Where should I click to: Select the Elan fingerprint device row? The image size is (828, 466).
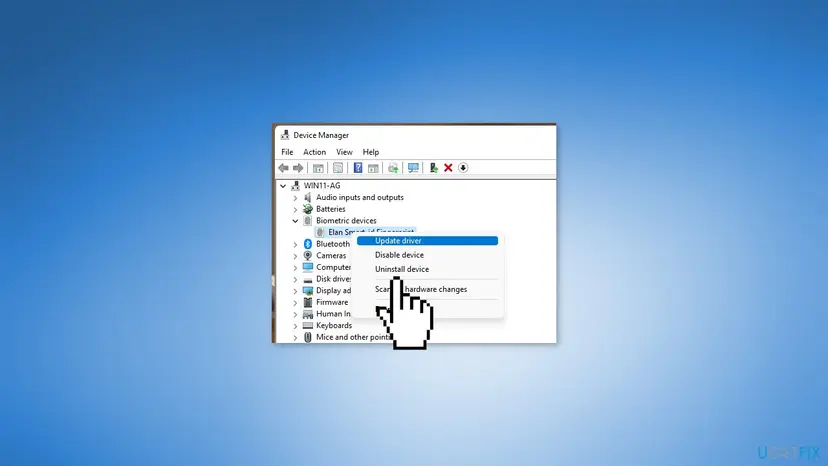pos(365,232)
